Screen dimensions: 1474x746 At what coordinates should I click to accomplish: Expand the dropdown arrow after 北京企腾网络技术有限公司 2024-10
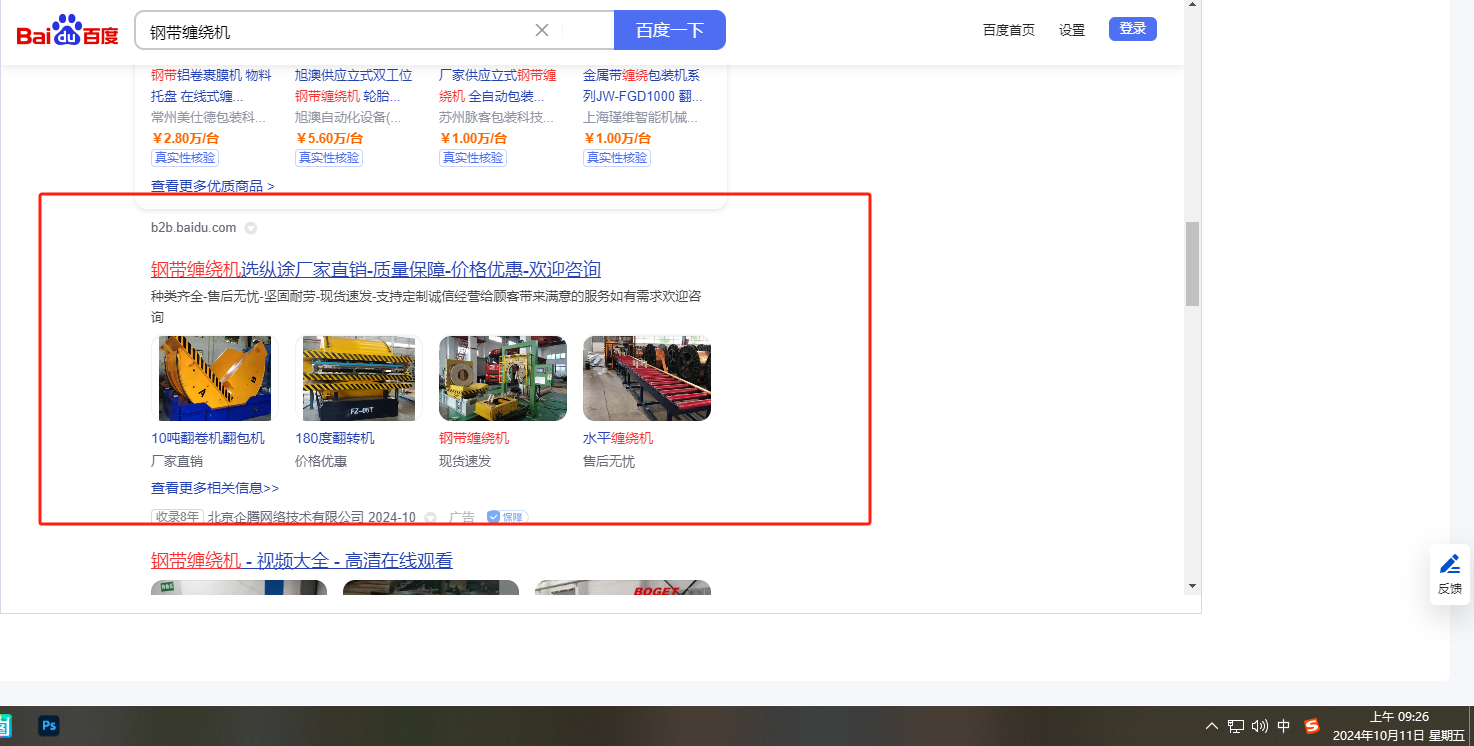[431, 518]
